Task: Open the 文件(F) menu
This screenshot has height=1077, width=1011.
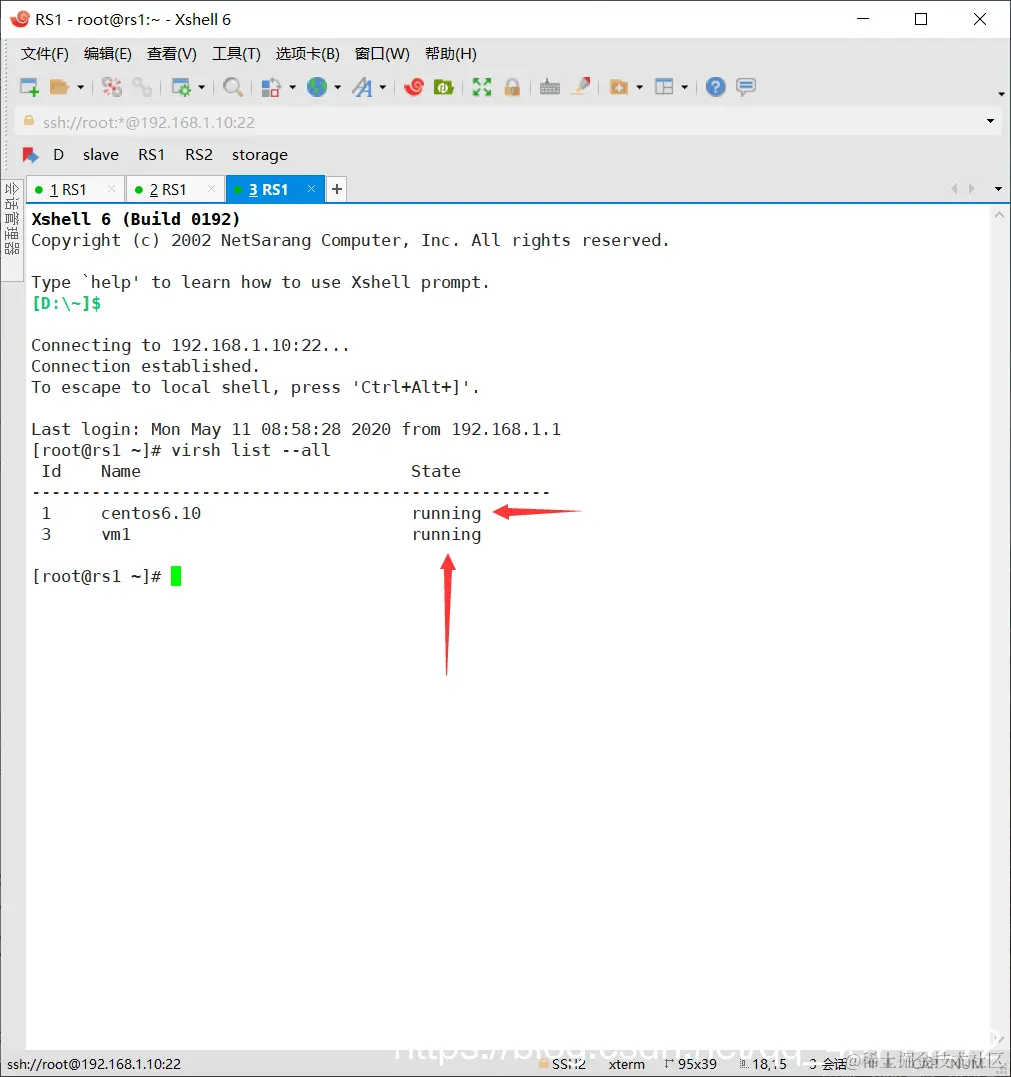Action: coord(45,54)
